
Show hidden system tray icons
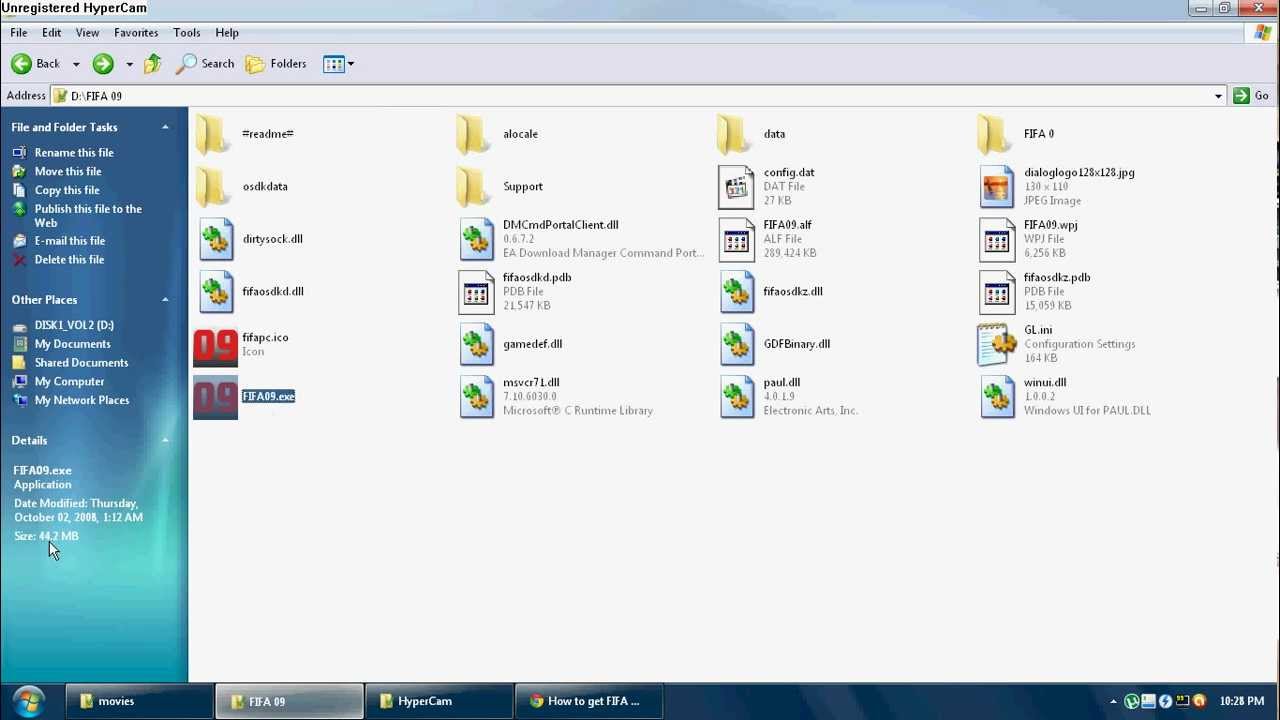point(1113,701)
